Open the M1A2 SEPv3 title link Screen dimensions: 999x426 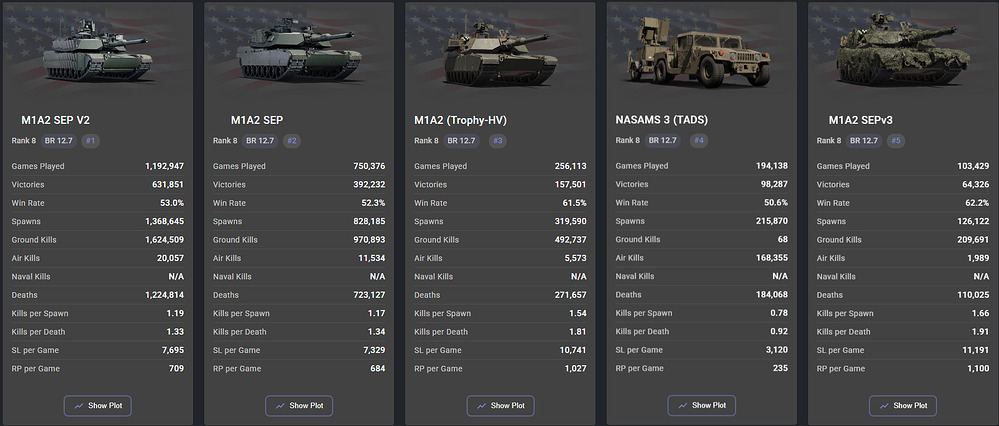858,120
